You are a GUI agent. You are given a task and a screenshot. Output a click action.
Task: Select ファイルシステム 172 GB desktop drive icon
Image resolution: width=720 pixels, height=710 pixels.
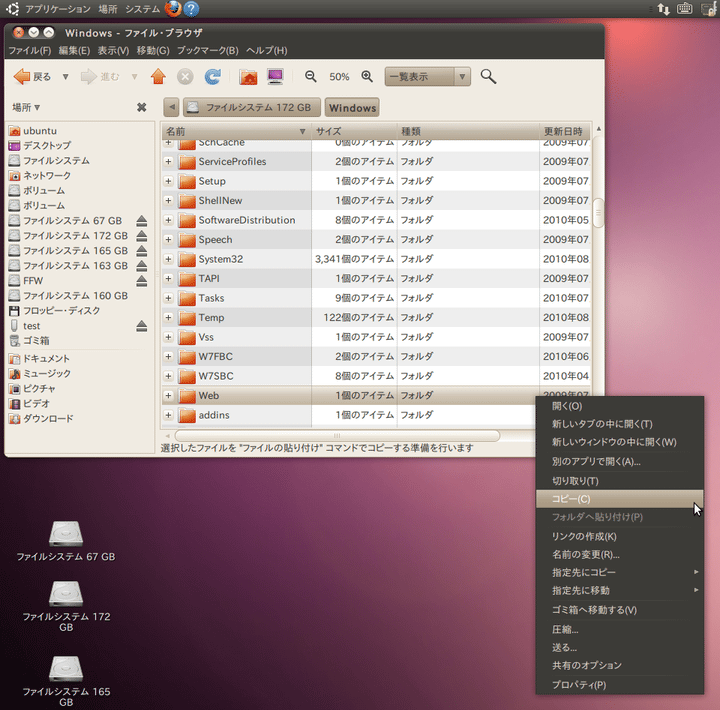[66, 594]
